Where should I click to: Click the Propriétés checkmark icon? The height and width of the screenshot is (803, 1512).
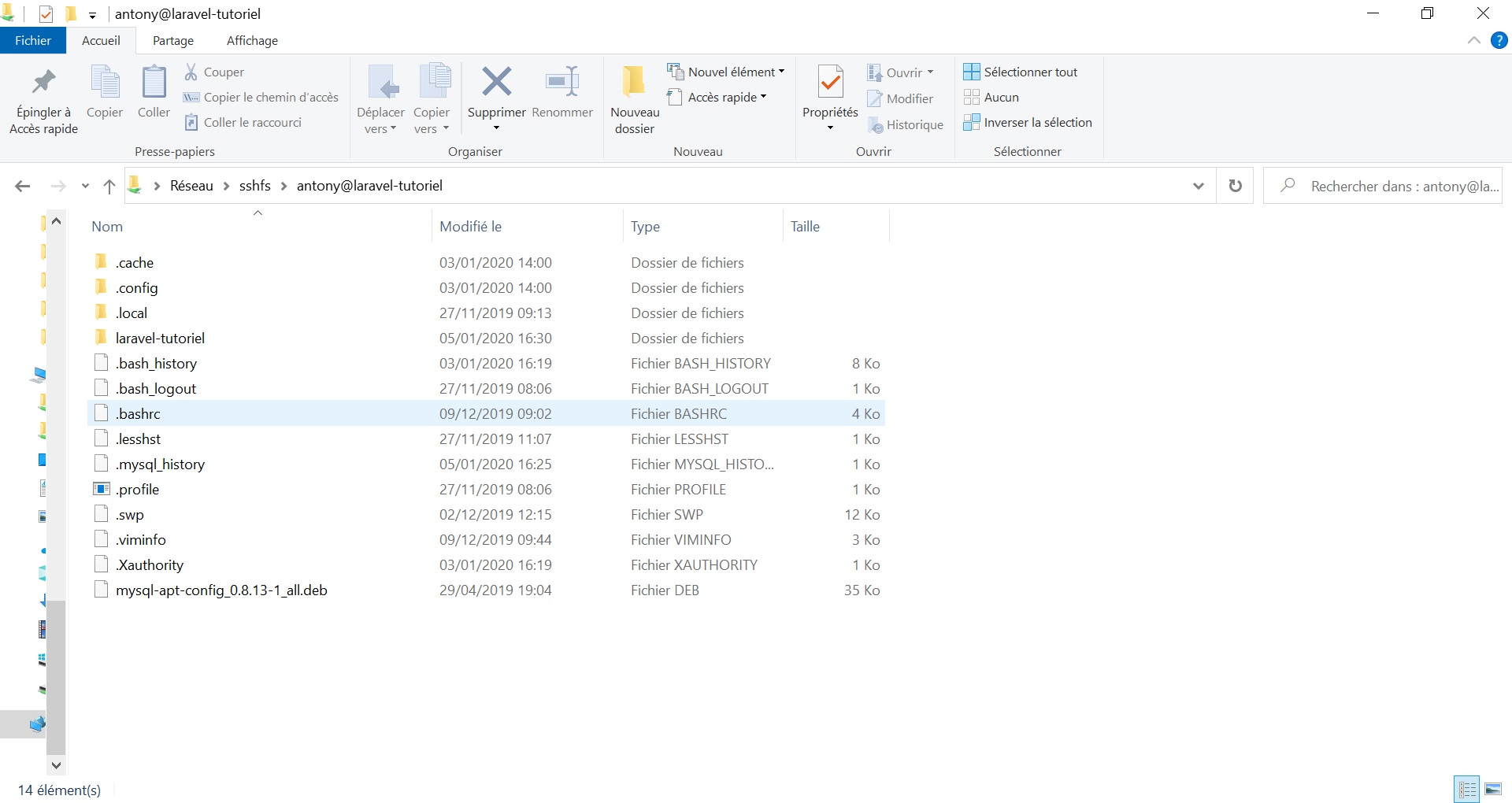click(x=830, y=82)
